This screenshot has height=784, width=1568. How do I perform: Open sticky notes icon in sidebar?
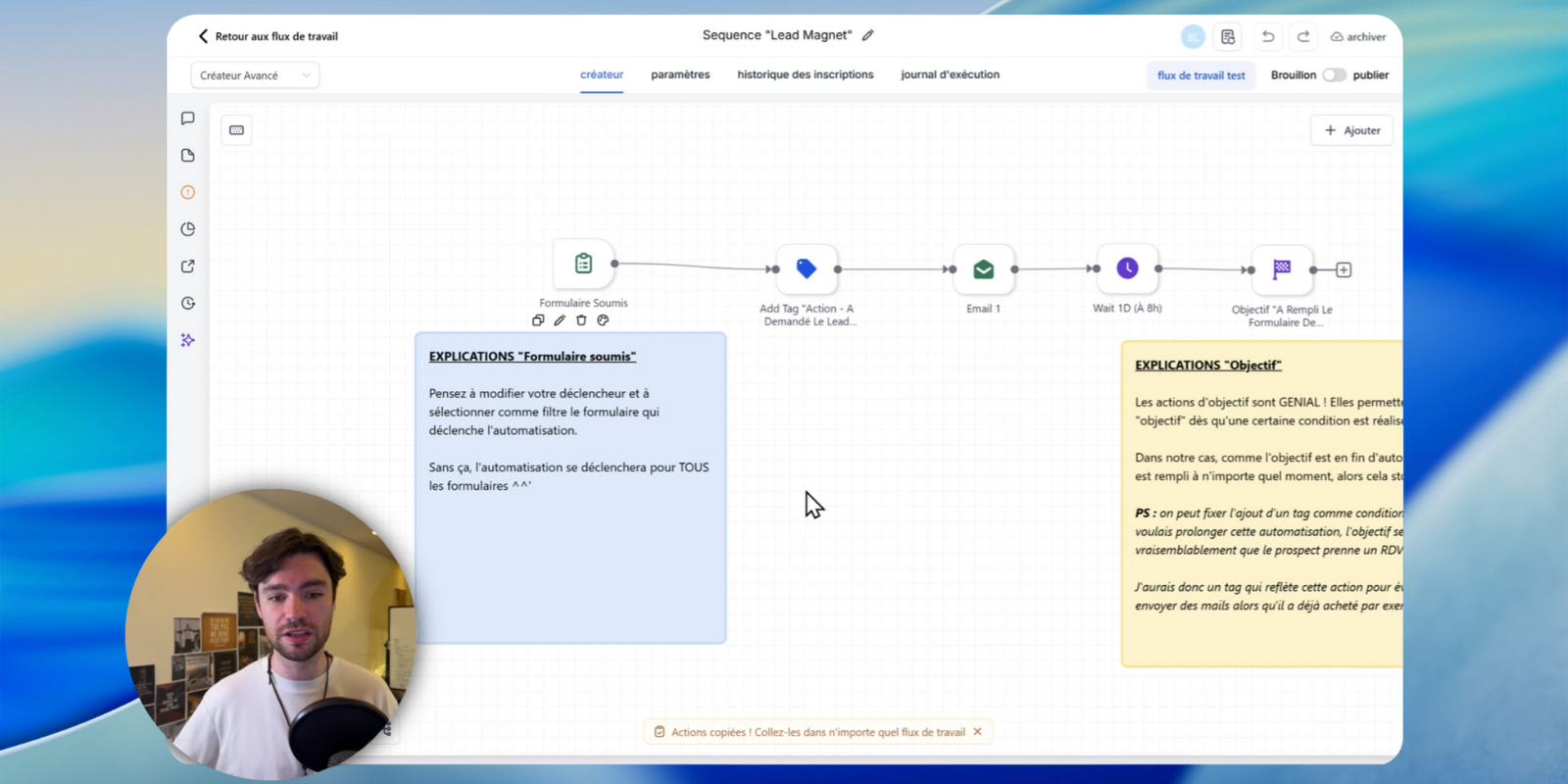tap(188, 156)
